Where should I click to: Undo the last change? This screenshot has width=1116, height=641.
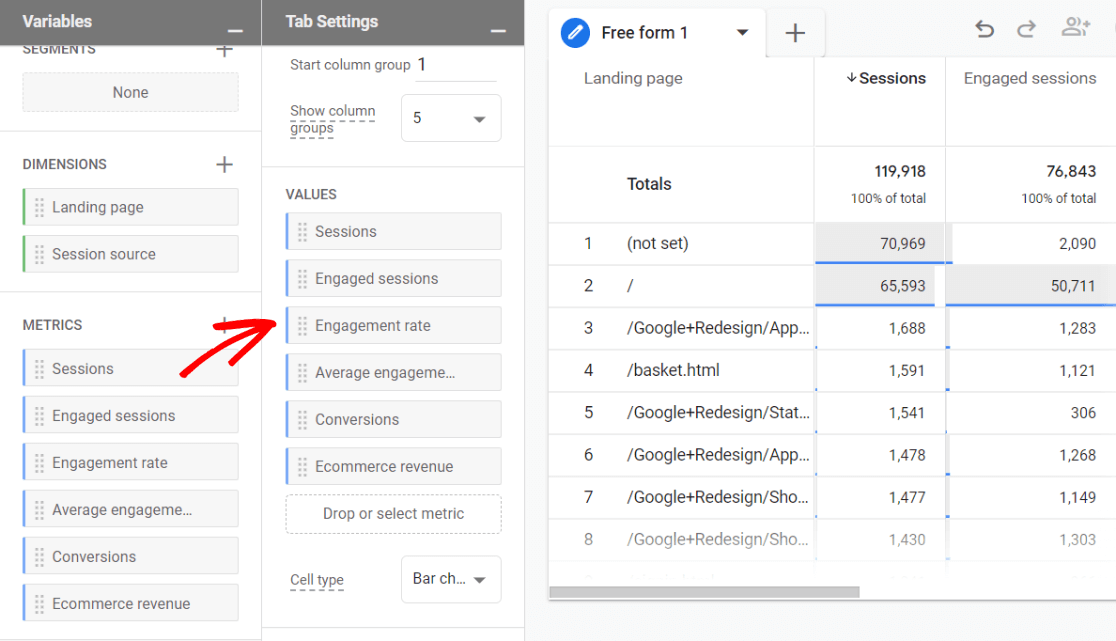tap(985, 30)
